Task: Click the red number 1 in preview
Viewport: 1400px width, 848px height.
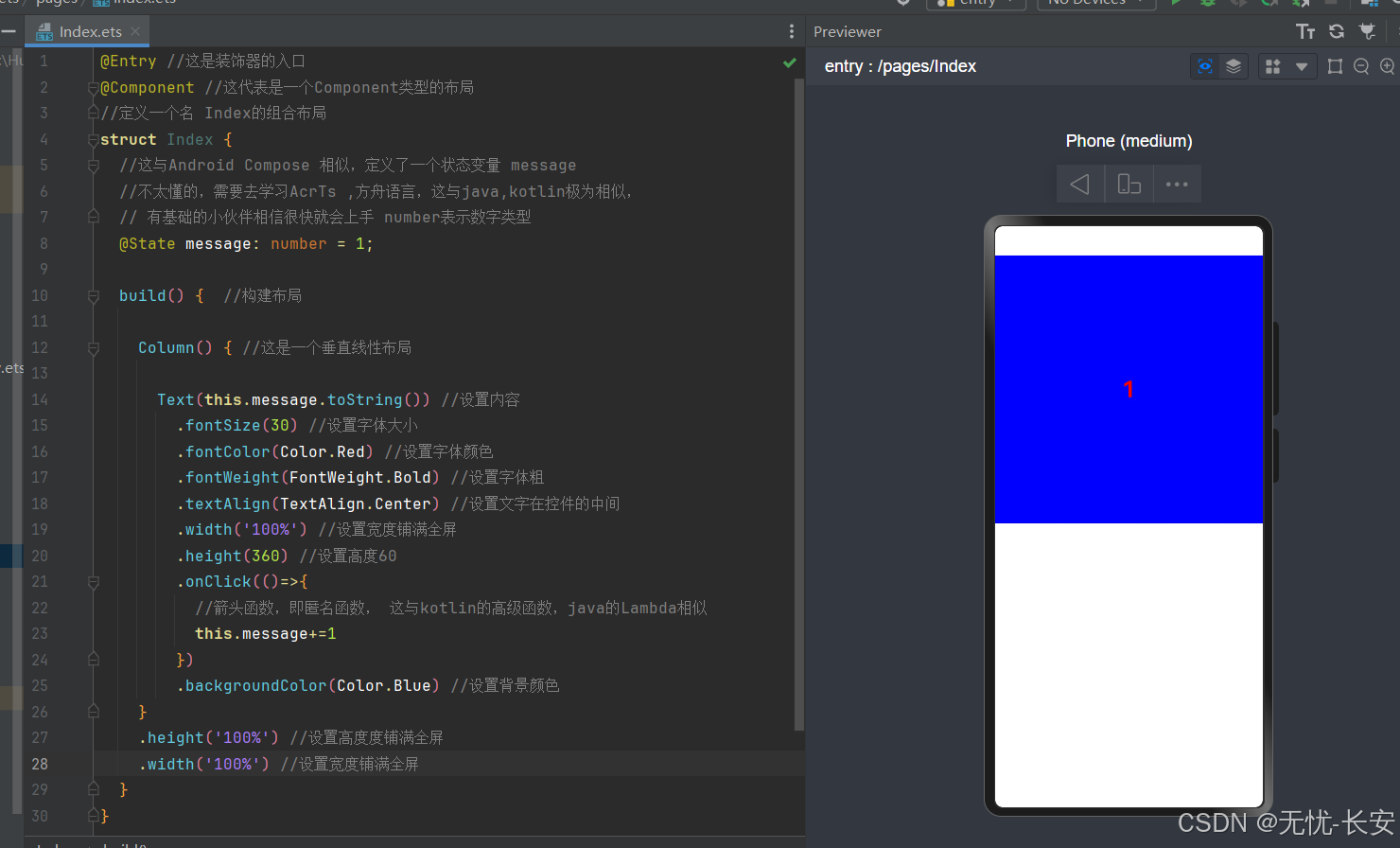Action: (x=1129, y=389)
